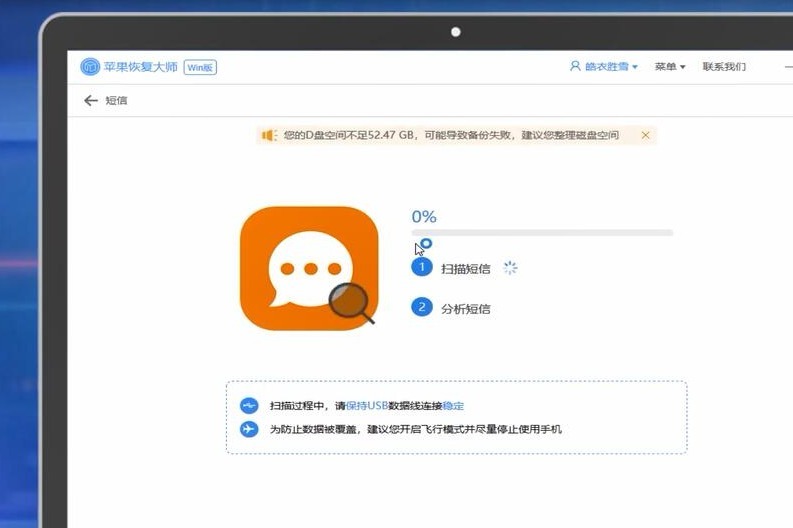Click the 短信 page title text
The image size is (793, 528).
click(116, 101)
